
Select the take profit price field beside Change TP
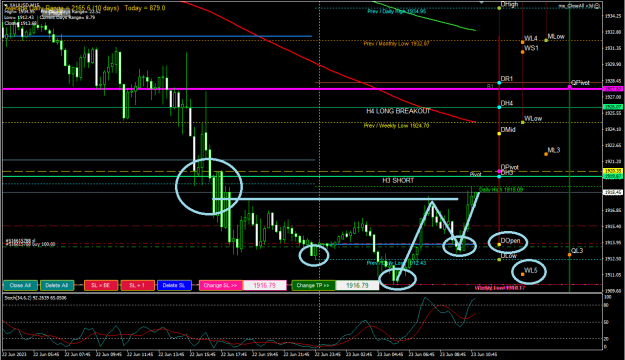pyautogui.click(x=357, y=285)
